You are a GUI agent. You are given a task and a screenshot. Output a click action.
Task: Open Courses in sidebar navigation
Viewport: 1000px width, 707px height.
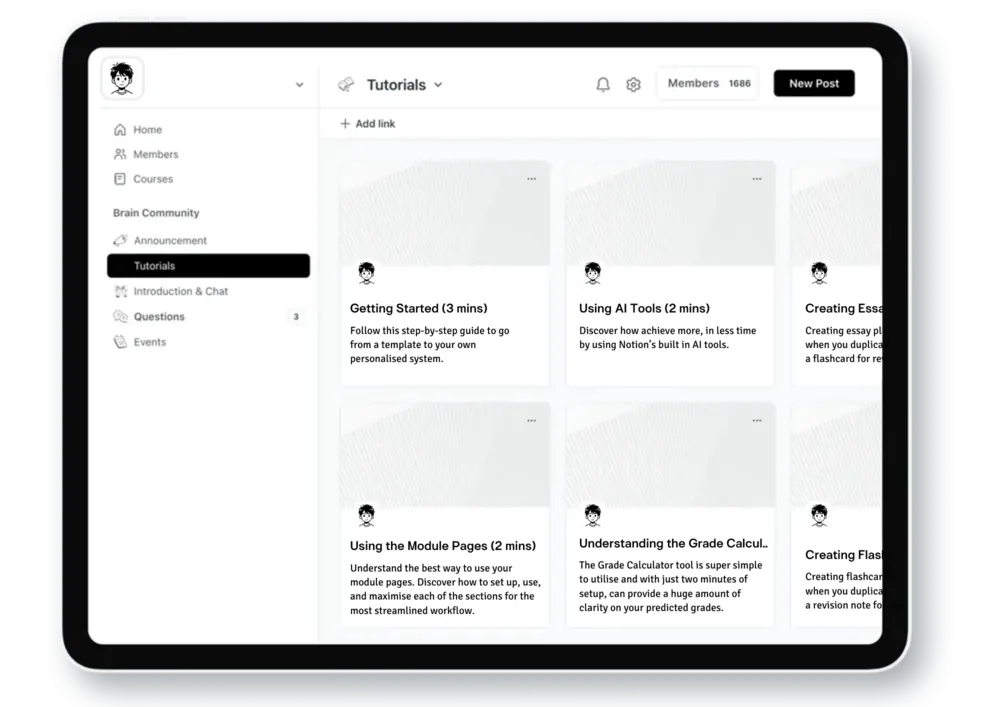(209, 179)
